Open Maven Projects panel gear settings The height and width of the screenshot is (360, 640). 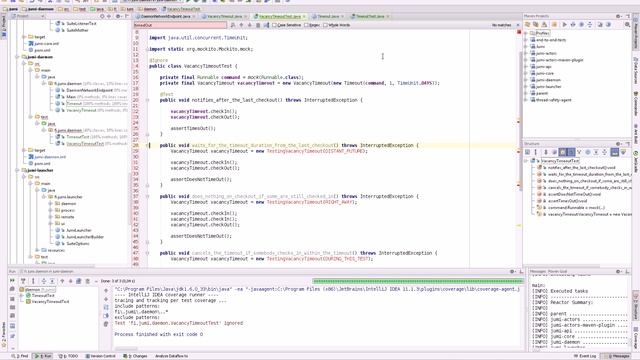619,16
